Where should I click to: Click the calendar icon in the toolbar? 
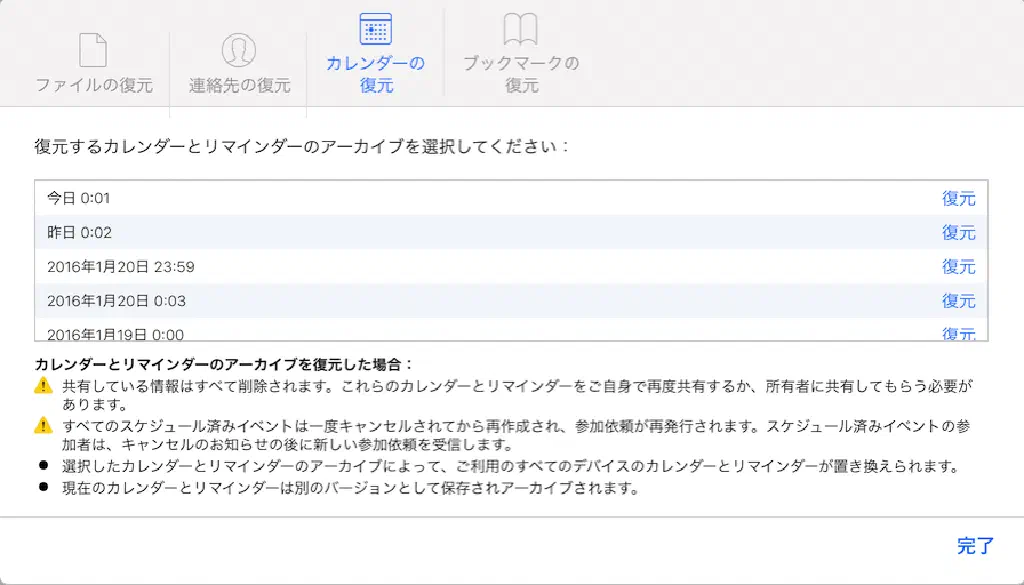375,30
